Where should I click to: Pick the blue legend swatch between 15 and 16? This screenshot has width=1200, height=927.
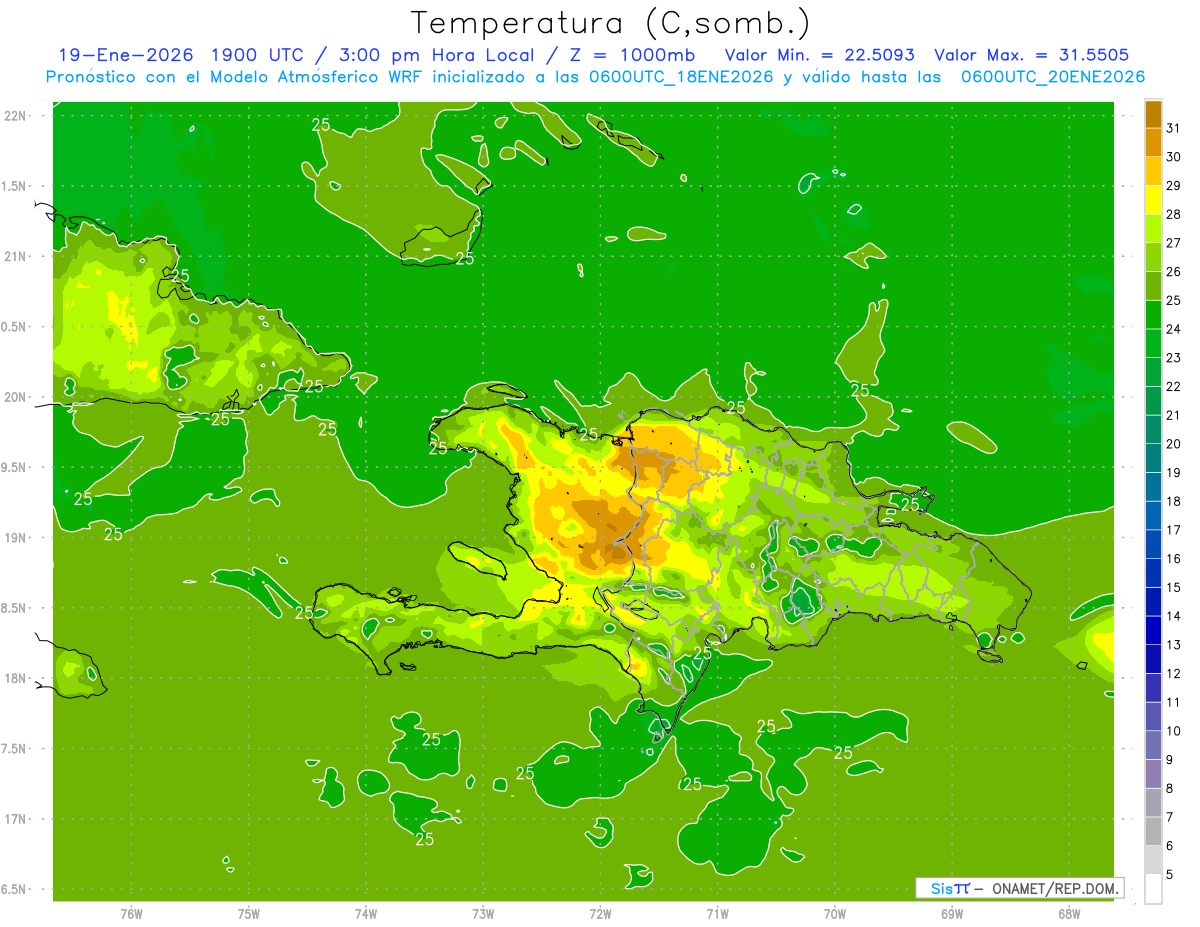tap(1153, 573)
